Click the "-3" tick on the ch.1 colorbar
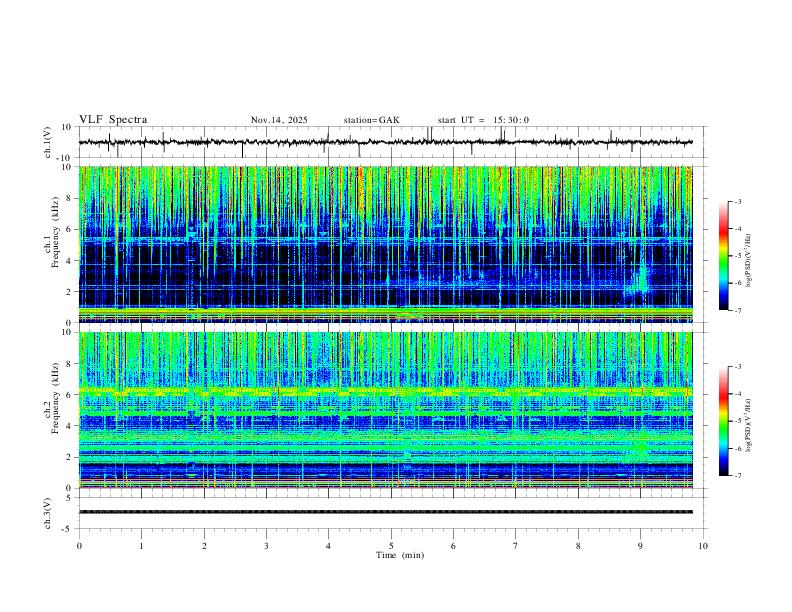This screenshot has height=612, width=792. 737,201
